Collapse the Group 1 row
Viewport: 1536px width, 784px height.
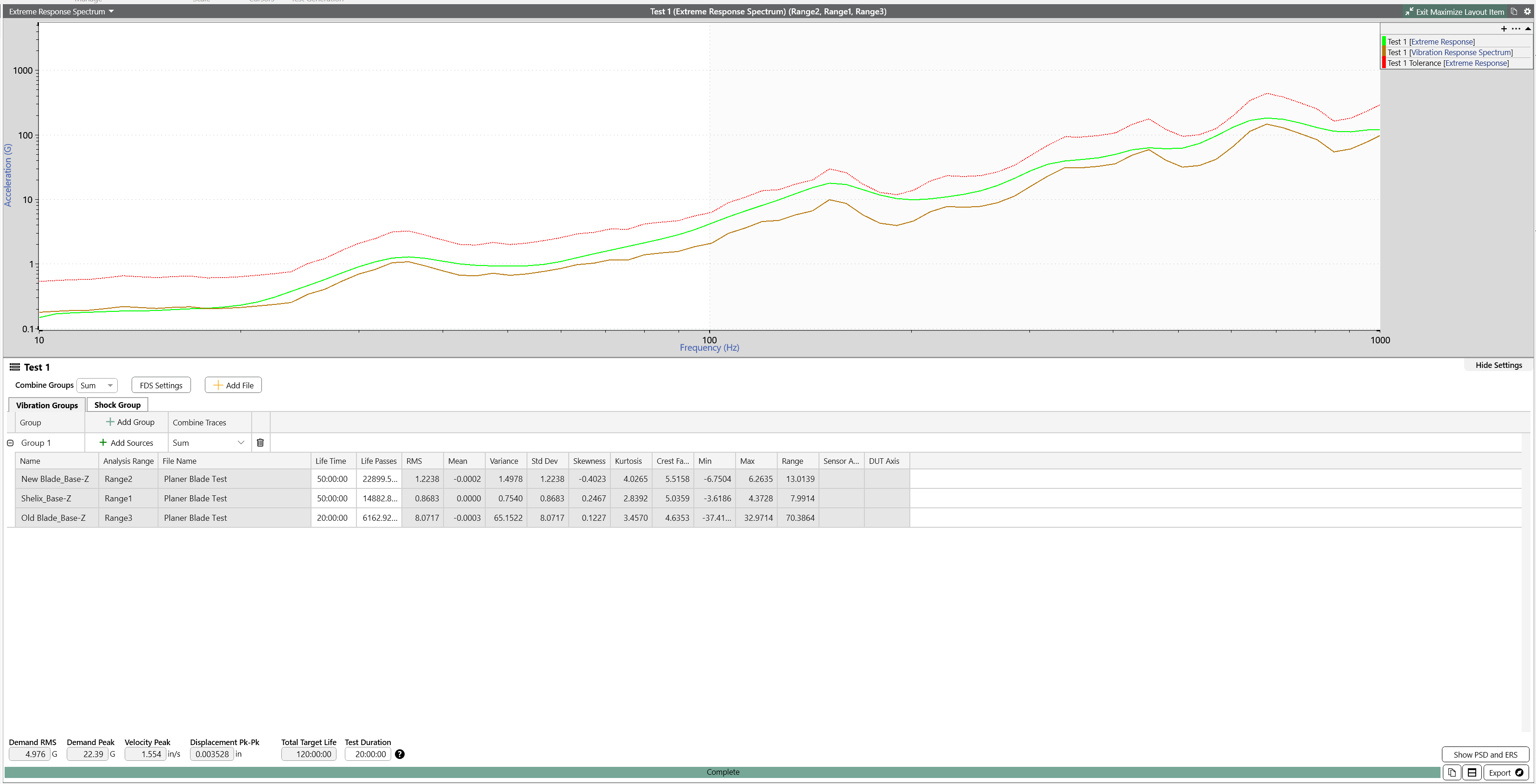(x=10, y=443)
